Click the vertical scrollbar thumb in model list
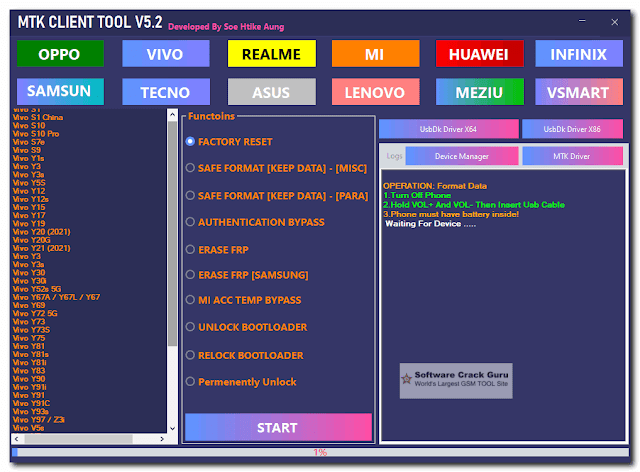The image size is (640, 472). pos(172,233)
